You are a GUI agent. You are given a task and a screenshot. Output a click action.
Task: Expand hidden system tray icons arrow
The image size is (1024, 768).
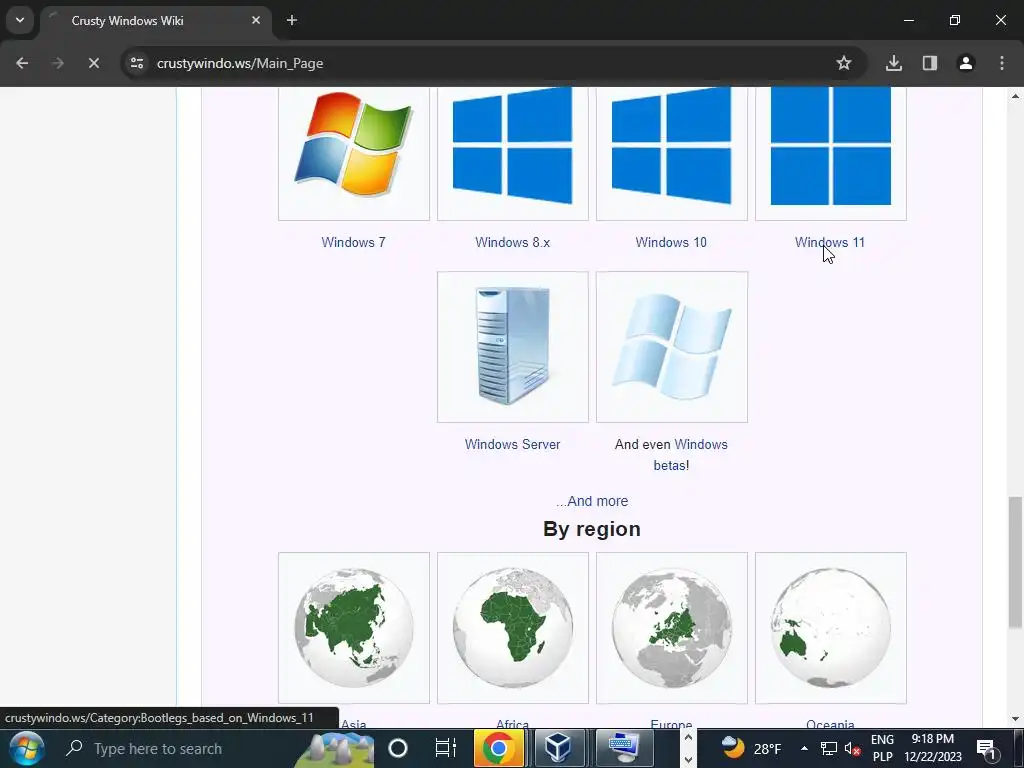804,748
